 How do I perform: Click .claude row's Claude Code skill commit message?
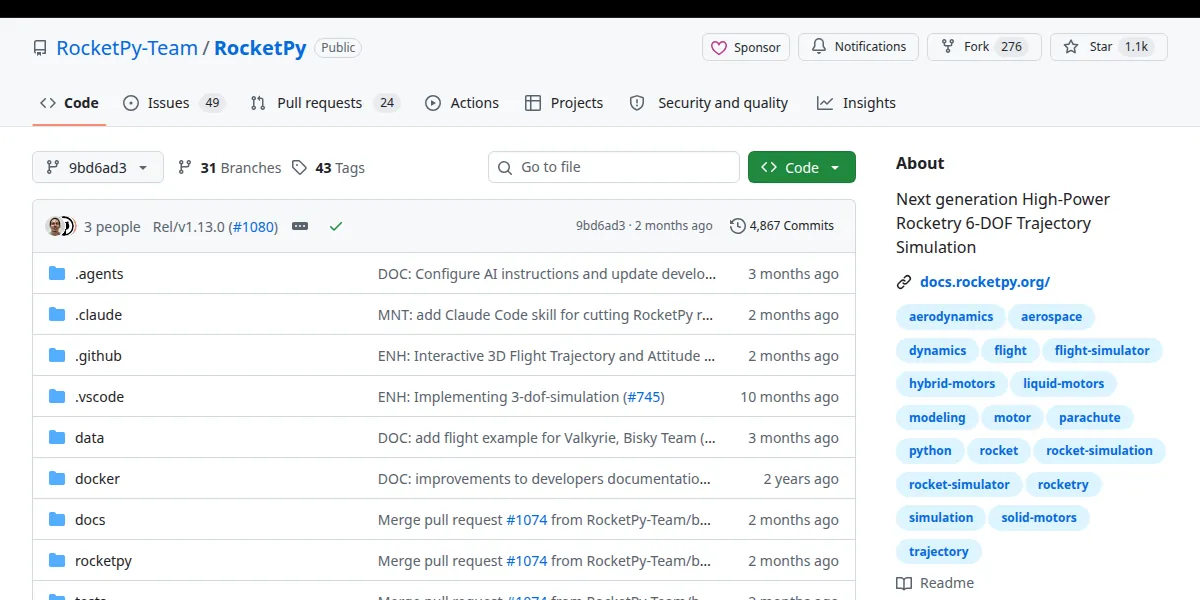546,315
